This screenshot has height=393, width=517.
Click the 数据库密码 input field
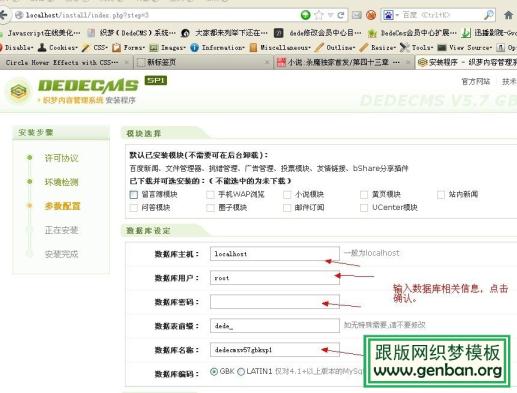pyautogui.click(x=275, y=302)
